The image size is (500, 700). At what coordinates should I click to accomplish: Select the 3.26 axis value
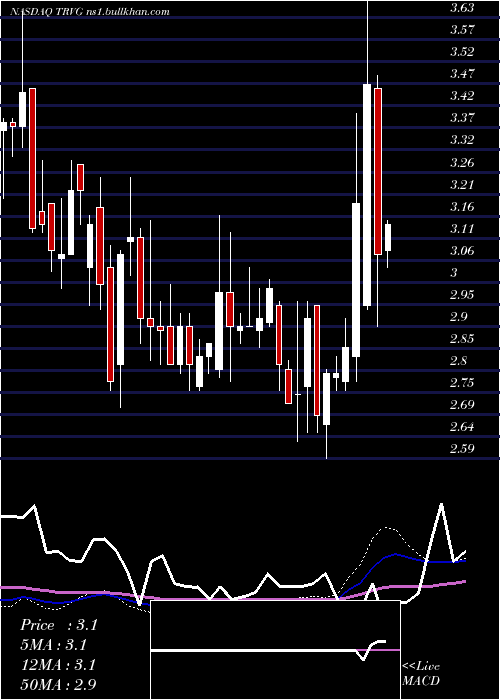(462, 162)
